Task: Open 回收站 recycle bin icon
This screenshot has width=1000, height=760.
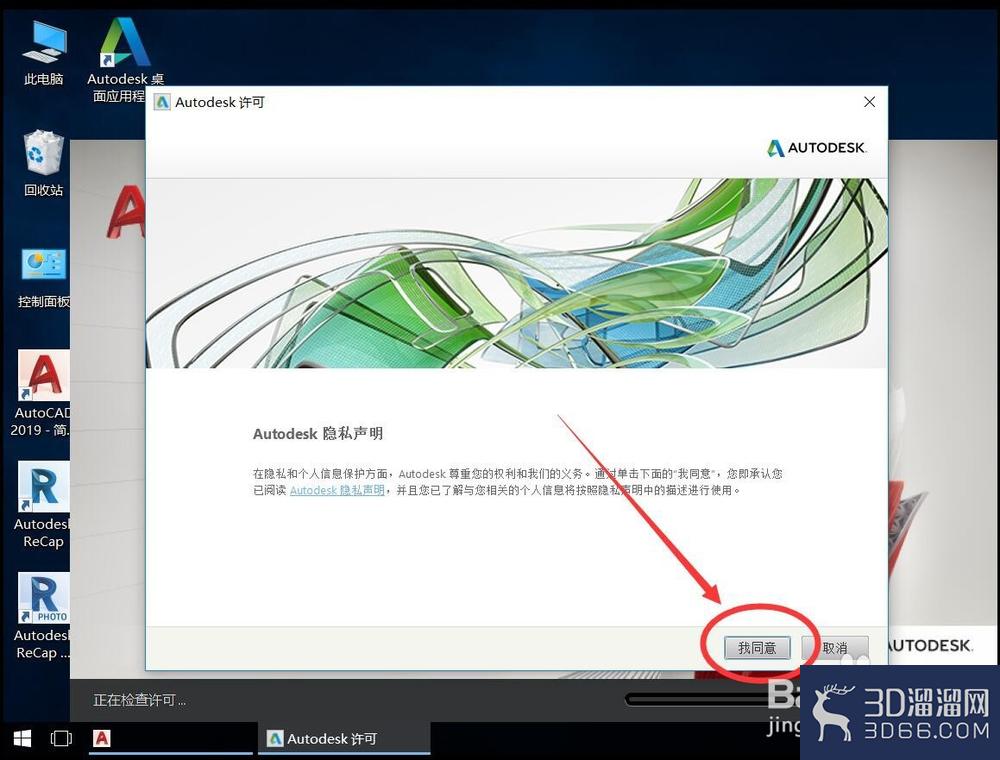Action: tap(43, 163)
